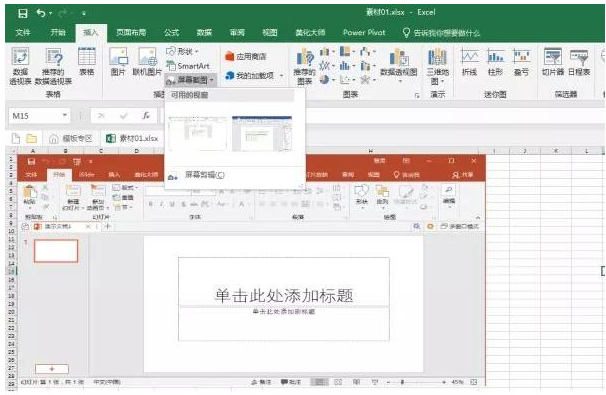The width and height of the screenshot is (606, 395).
Task: Insert a statistic histogram chart
Action: coord(347,66)
